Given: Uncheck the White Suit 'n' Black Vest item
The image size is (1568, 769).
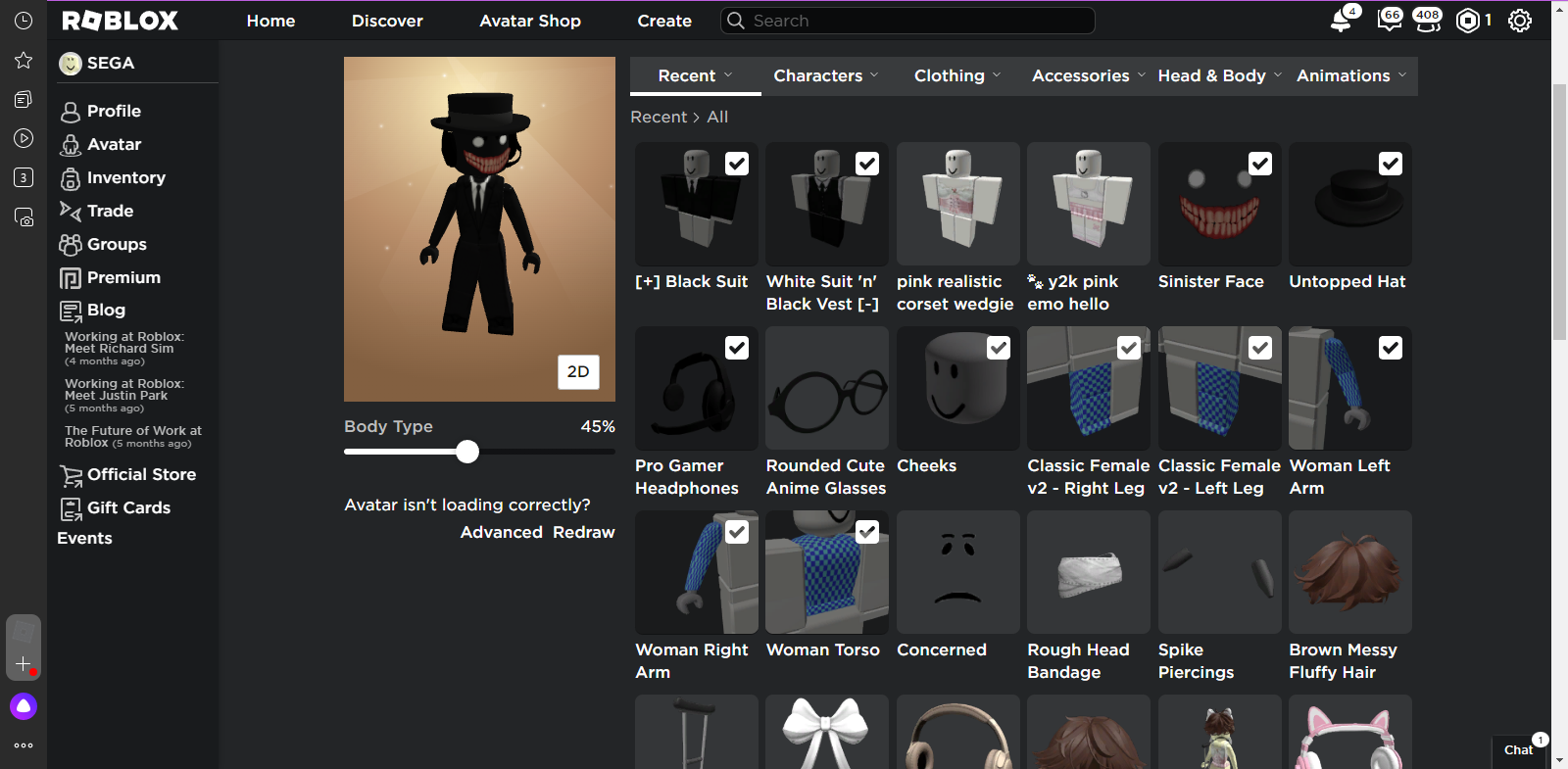Looking at the screenshot, I should [867, 164].
